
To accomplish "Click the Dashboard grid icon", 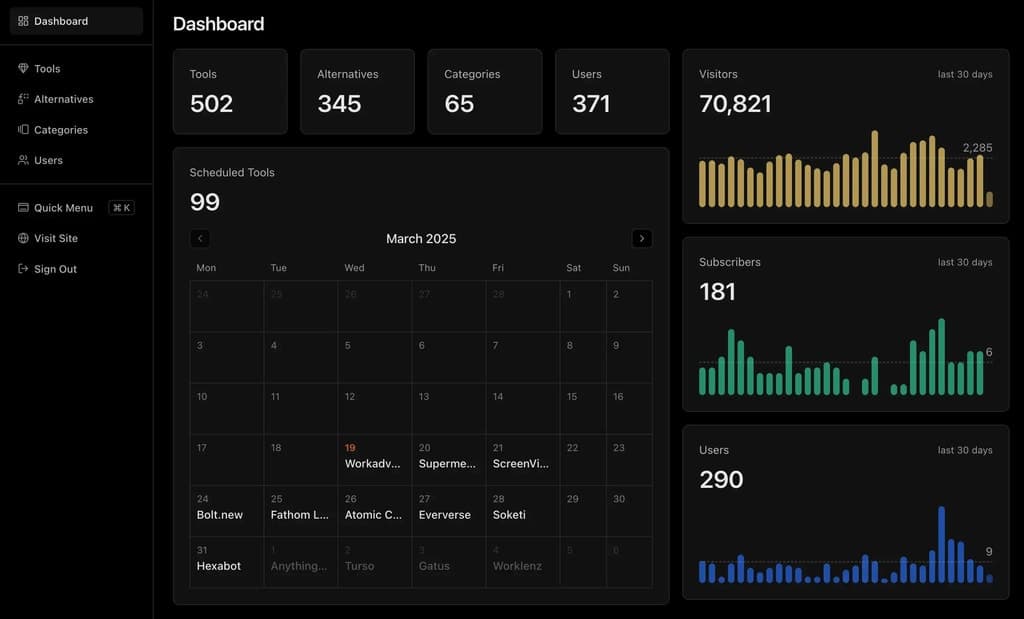I will (22, 20).
